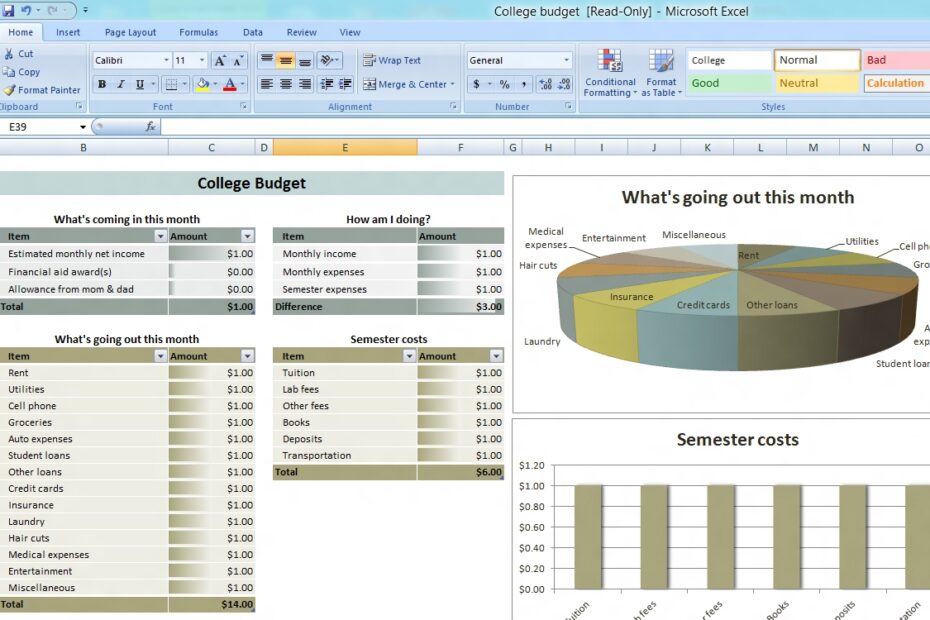Screen dimensions: 930x620
Task: Open Conditional Formatting
Action: coord(608,72)
